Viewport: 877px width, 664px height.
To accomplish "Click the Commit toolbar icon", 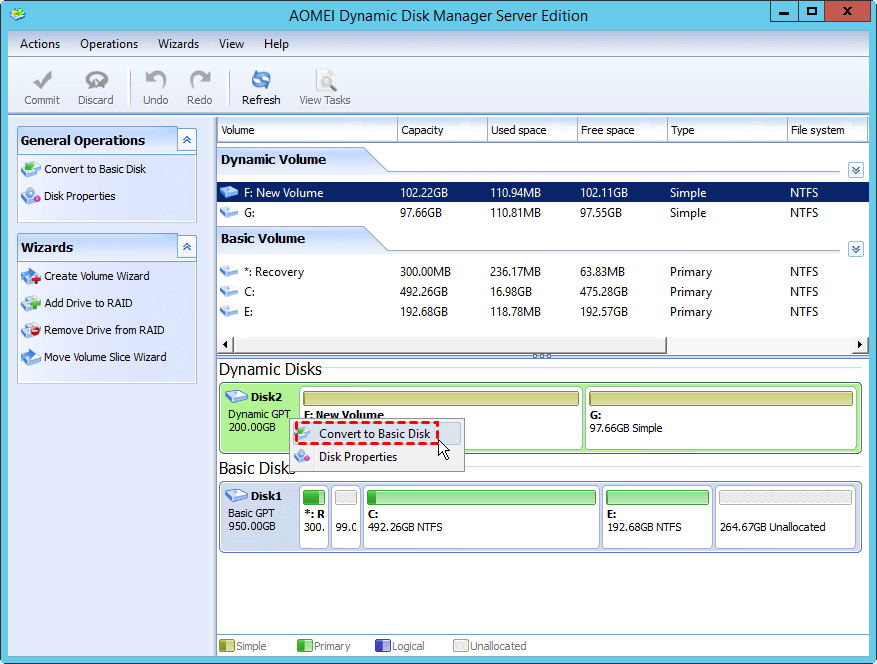I will pyautogui.click(x=42, y=87).
